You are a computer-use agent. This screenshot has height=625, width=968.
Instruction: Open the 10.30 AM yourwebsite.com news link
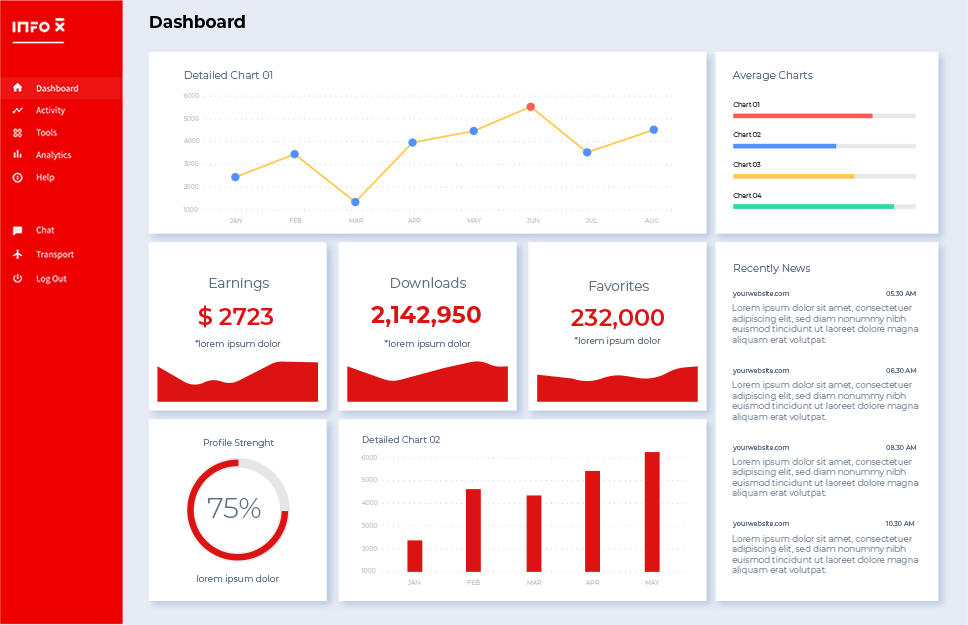point(761,524)
